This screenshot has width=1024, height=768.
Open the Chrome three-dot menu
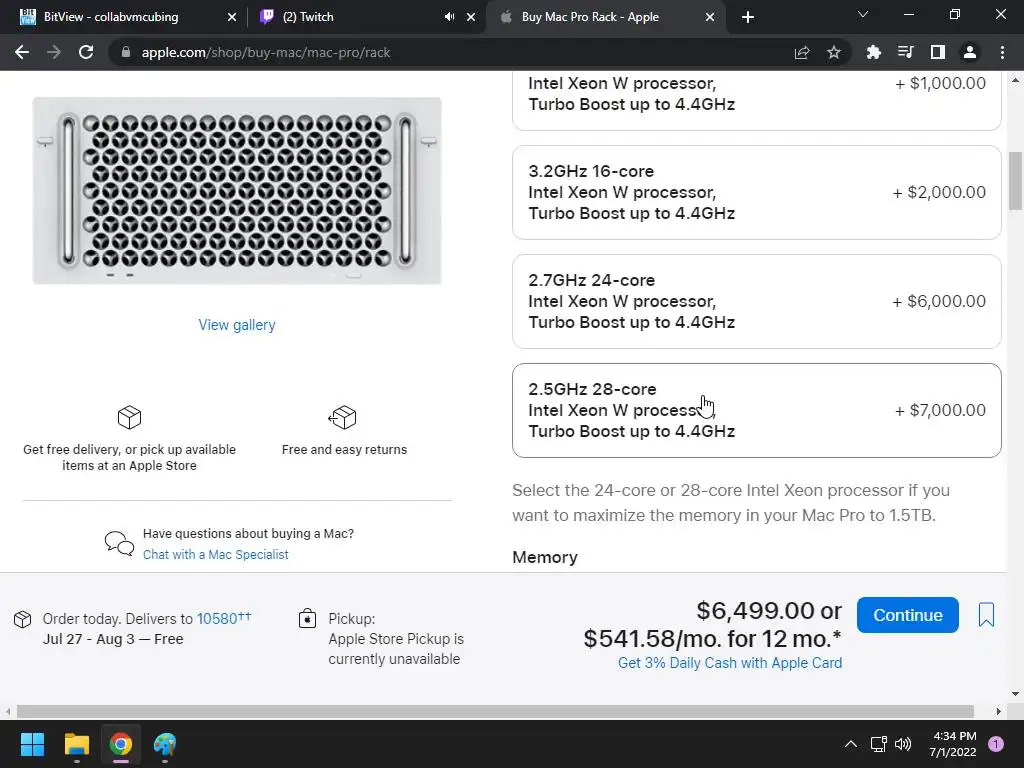pos(1002,52)
